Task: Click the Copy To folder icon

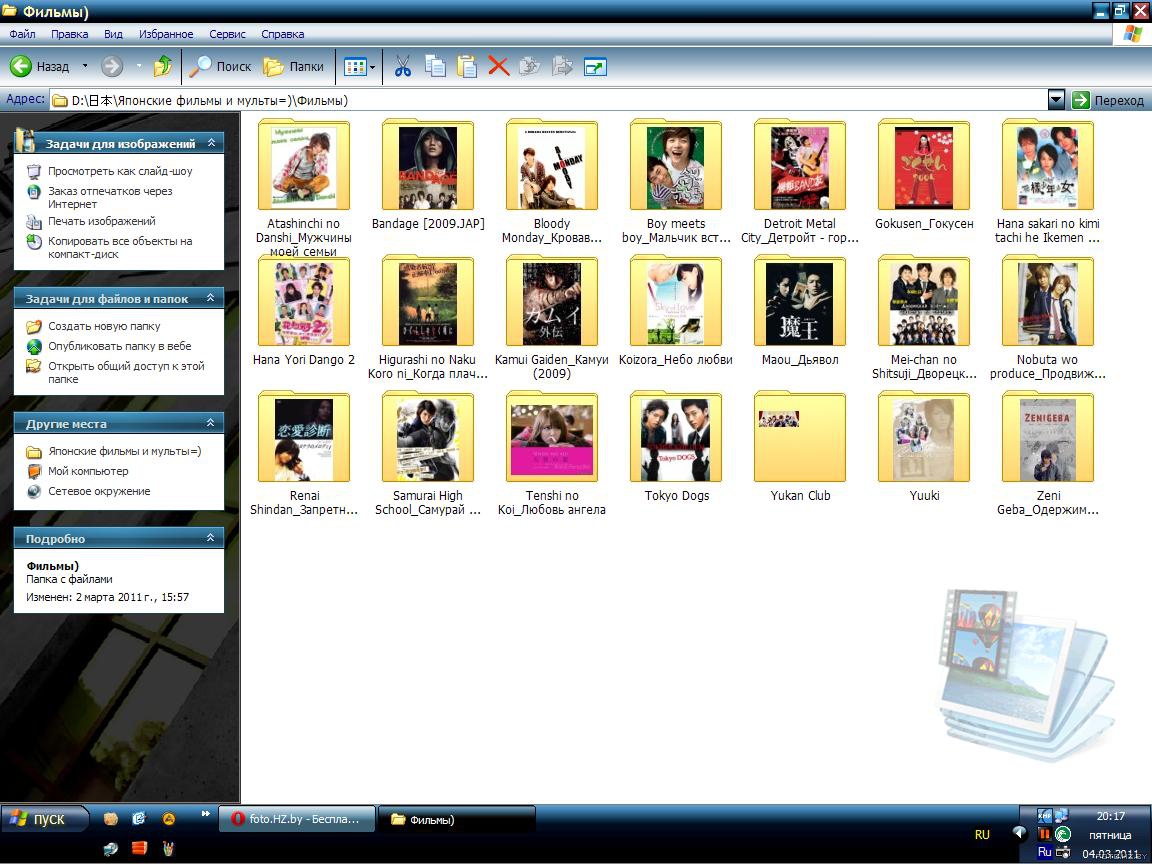Action: click(562, 67)
